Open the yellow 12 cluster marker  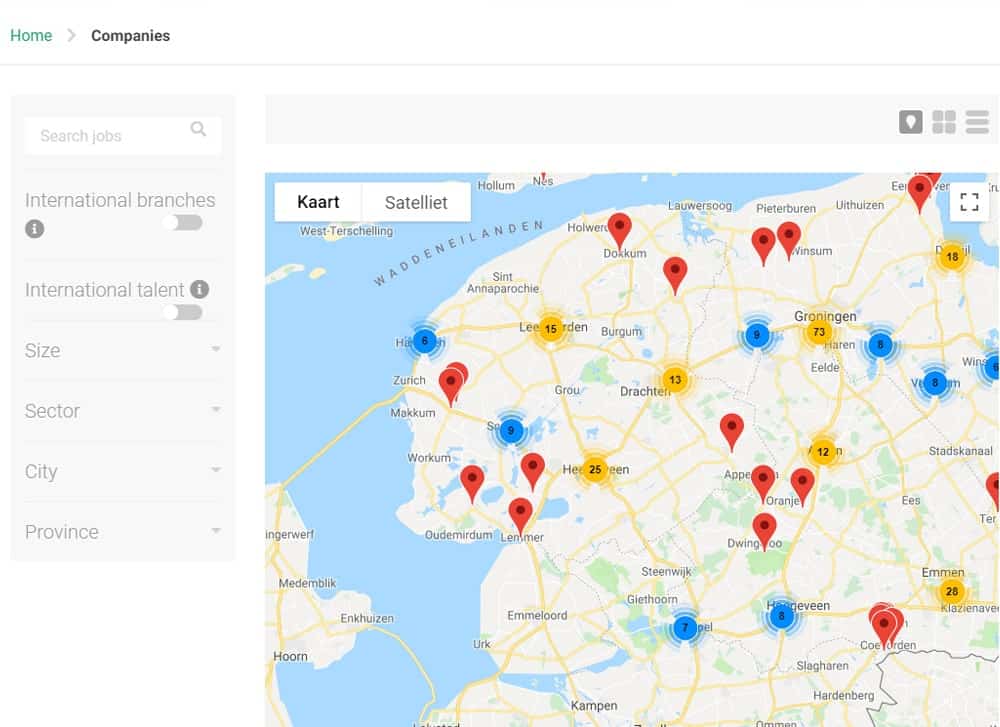pyautogui.click(x=823, y=452)
